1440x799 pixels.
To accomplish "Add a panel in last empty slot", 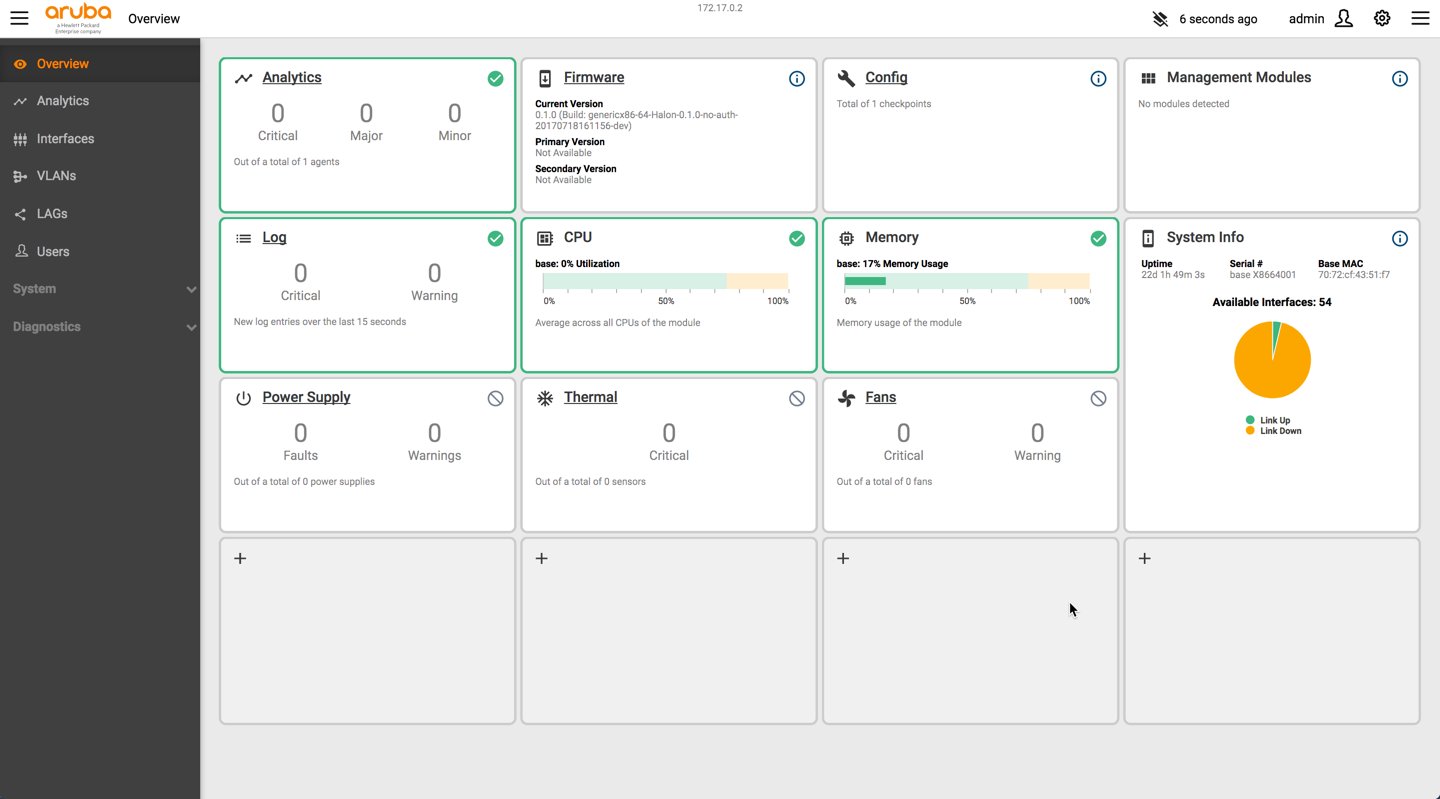I will pyautogui.click(x=1144, y=559).
